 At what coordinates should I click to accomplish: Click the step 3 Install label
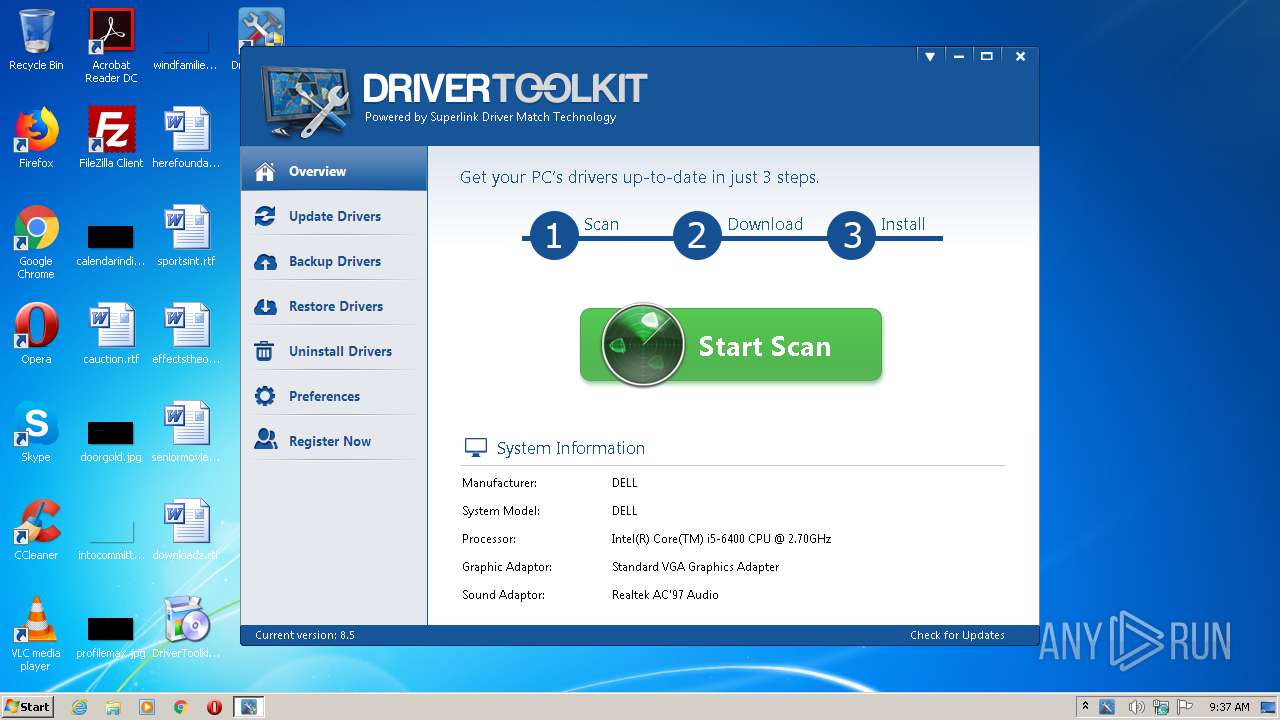pos(903,224)
